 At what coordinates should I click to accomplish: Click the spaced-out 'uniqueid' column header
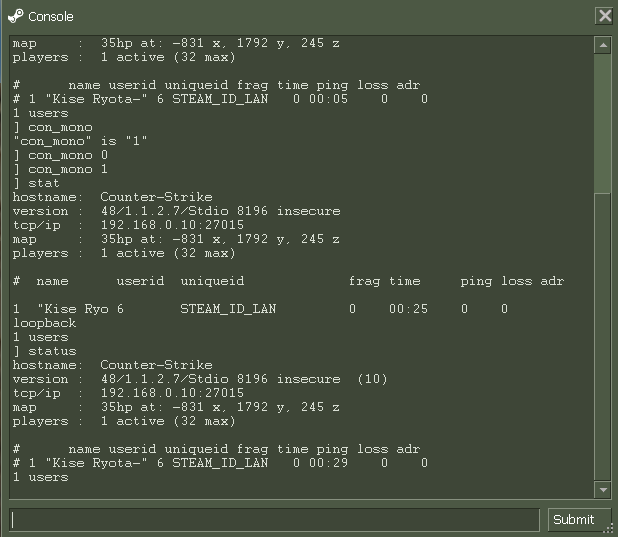[x=212, y=281]
